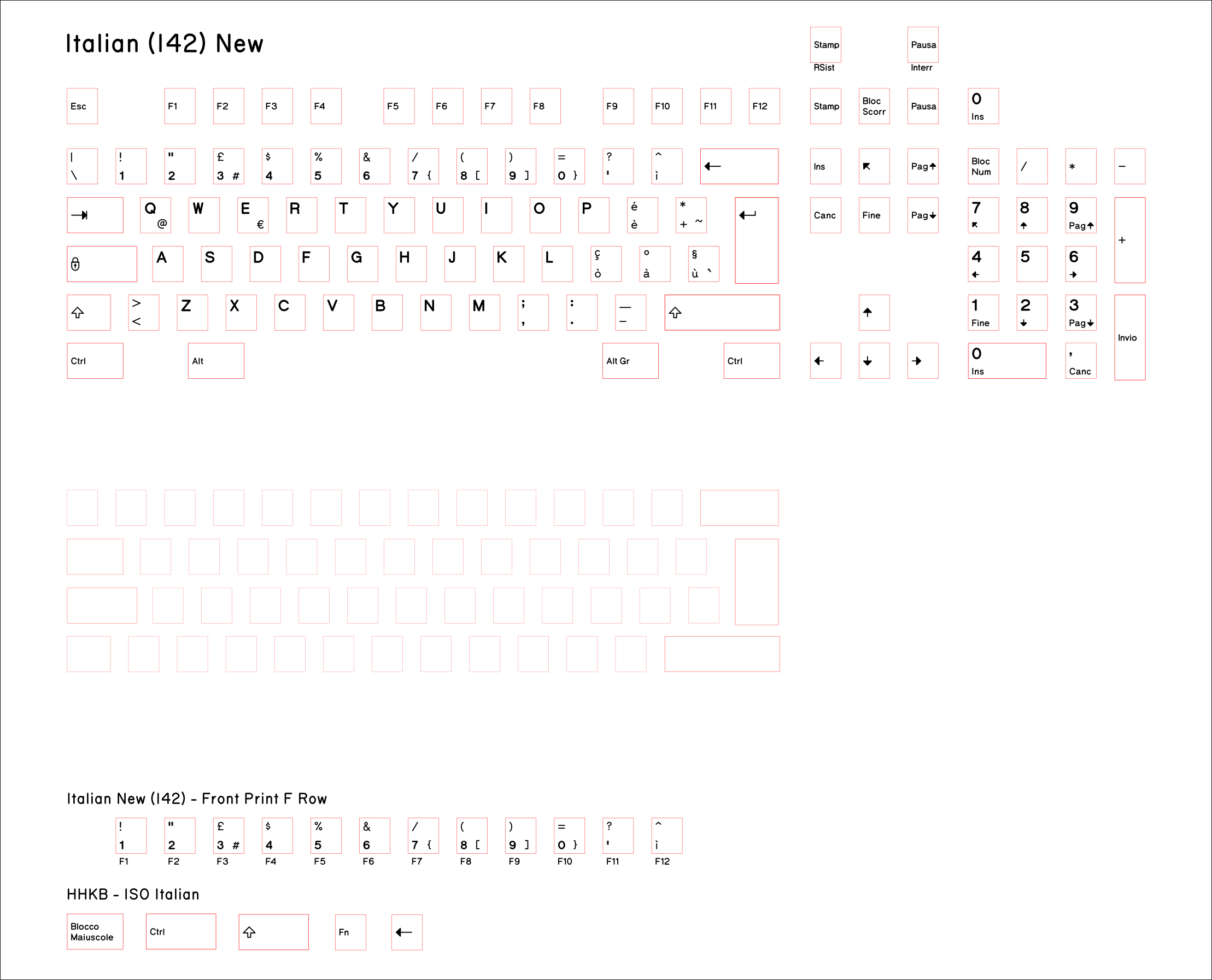Click the wide numpad 0 Ins key
The height and width of the screenshot is (980, 1212).
(1006, 361)
